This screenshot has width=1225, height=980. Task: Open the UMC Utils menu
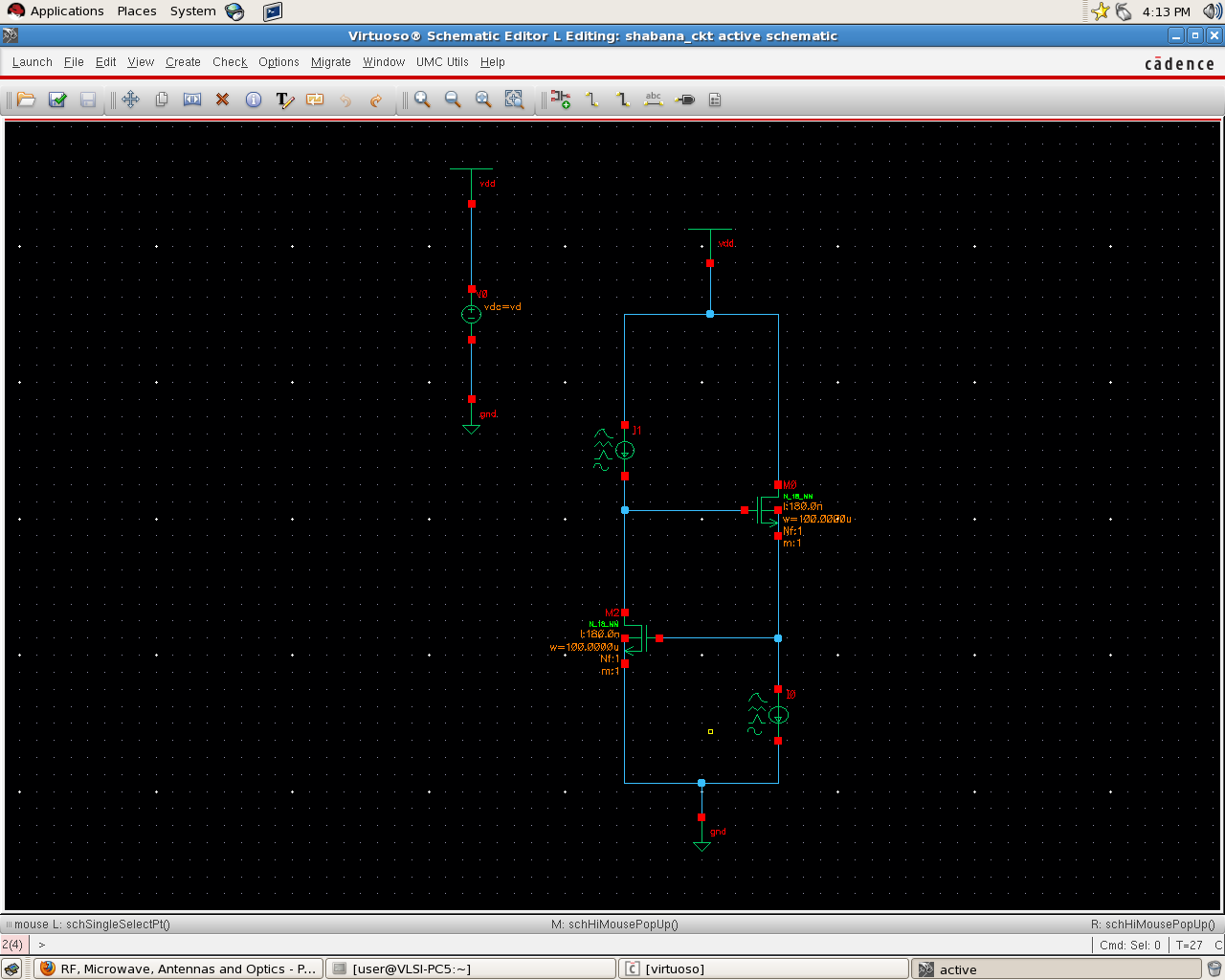pyautogui.click(x=442, y=62)
